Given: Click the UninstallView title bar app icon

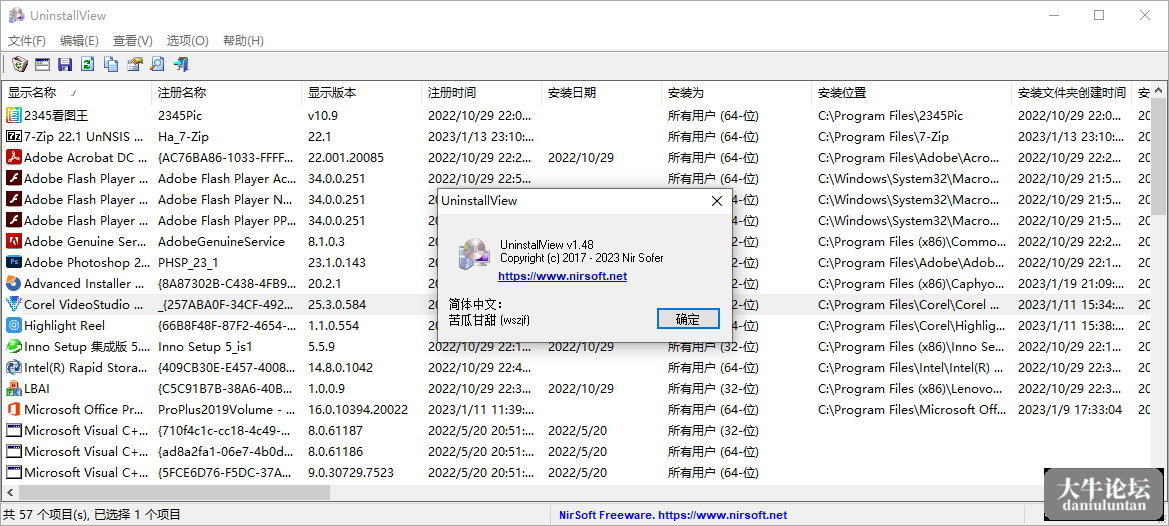Looking at the screenshot, I should (x=16, y=15).
